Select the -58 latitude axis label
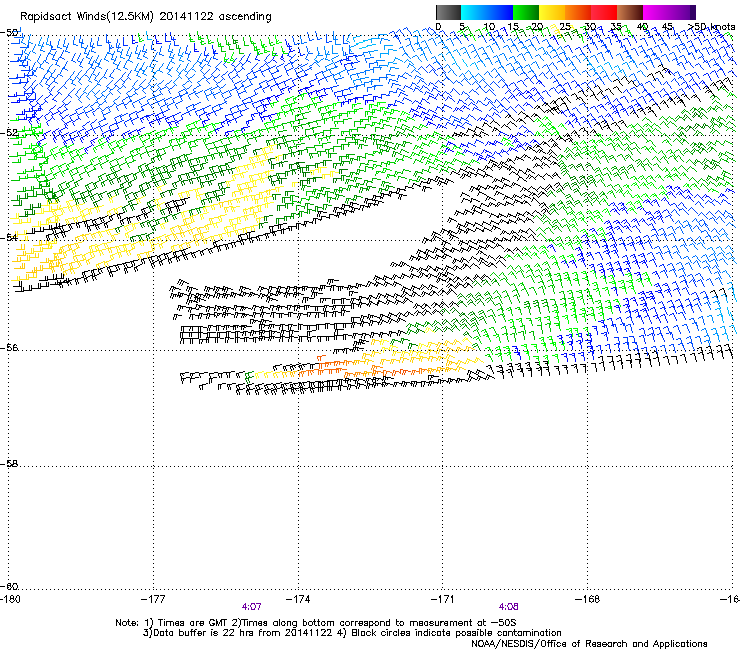The width and height of the screenshot is (740, 650). (10, 464)
